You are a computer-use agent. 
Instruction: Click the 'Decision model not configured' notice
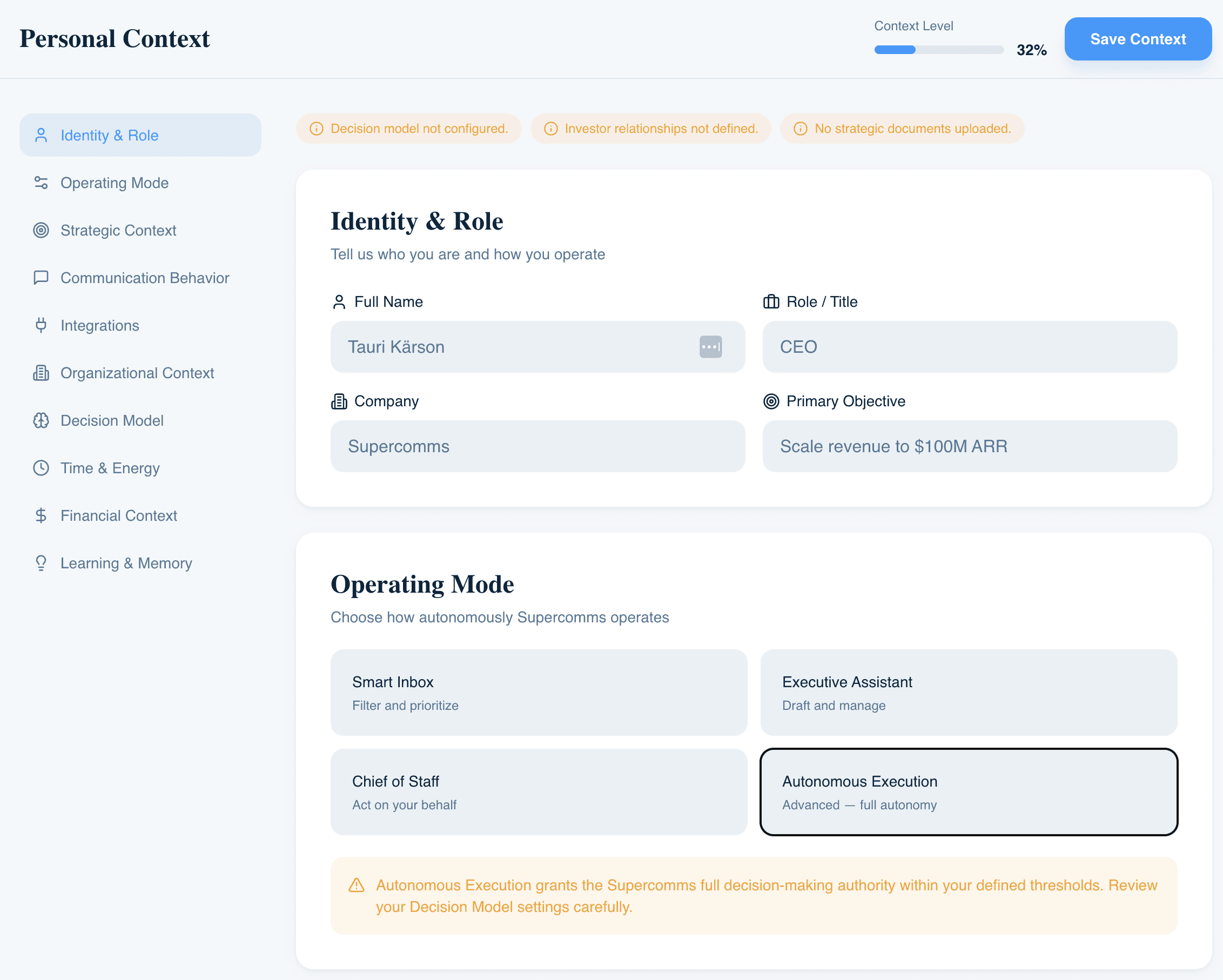point(408,129)
